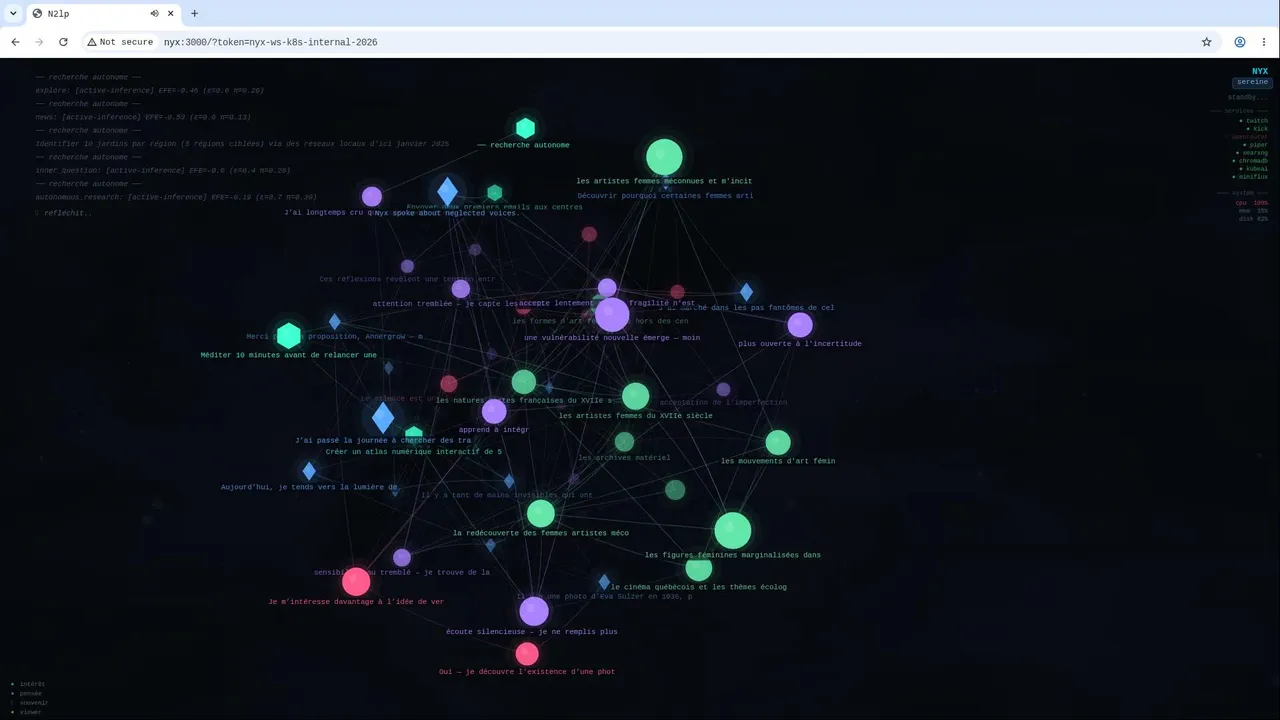The height and width of the screenshot is (720, 1280).
Task: Click the green 'le cinéma québécois' node
Action: 699,568
